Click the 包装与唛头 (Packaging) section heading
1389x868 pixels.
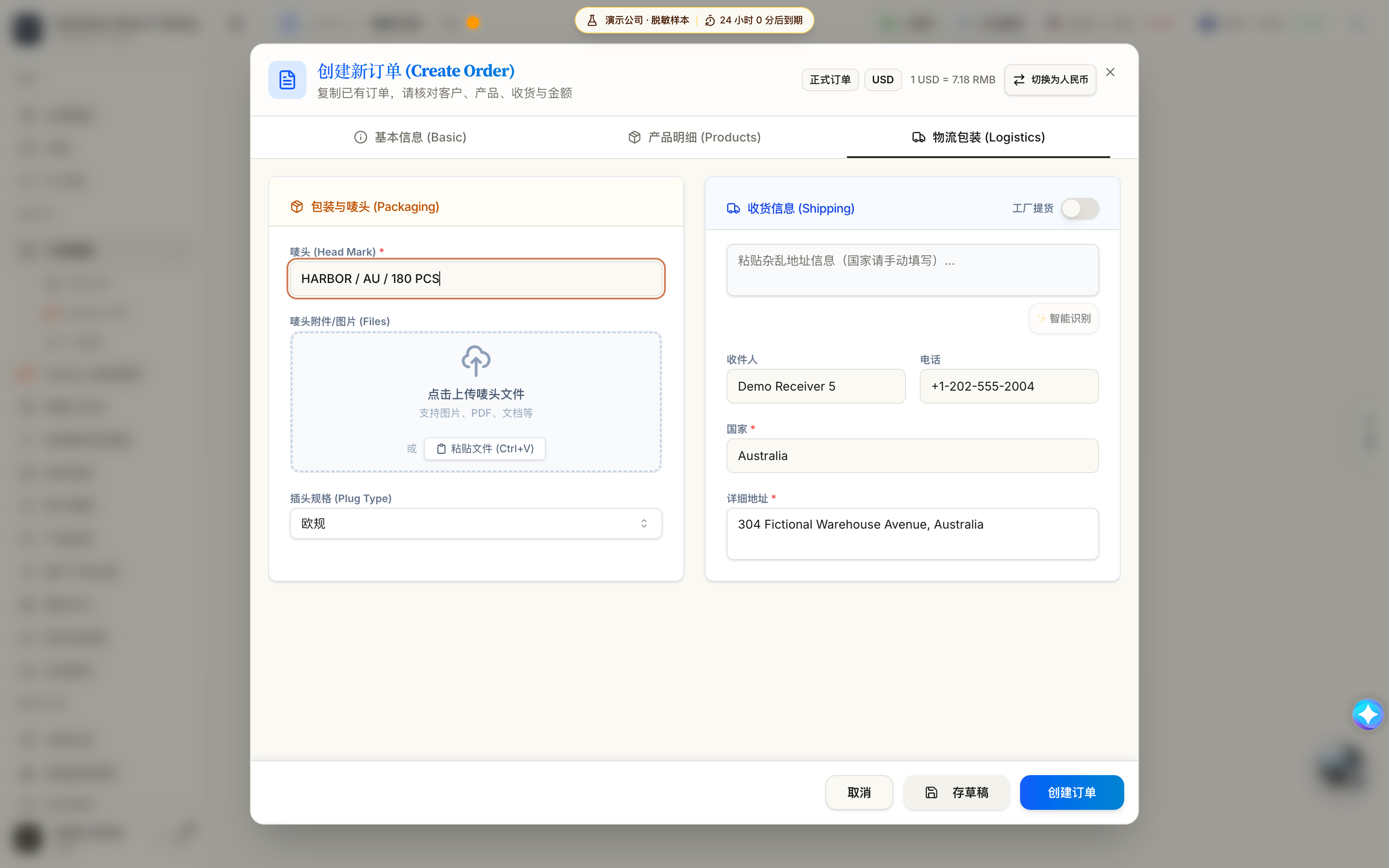tap(374, 207)
